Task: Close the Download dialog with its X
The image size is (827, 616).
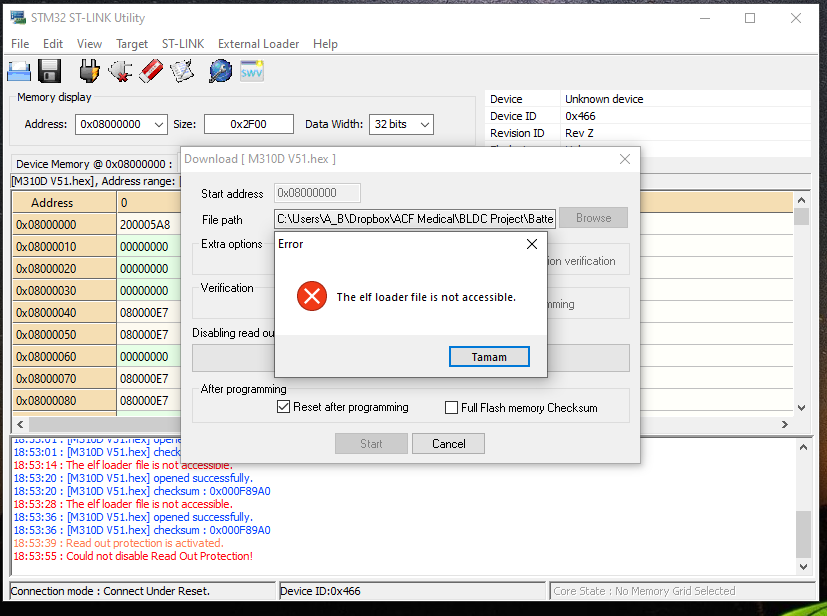Action: [x=625, y=159]
